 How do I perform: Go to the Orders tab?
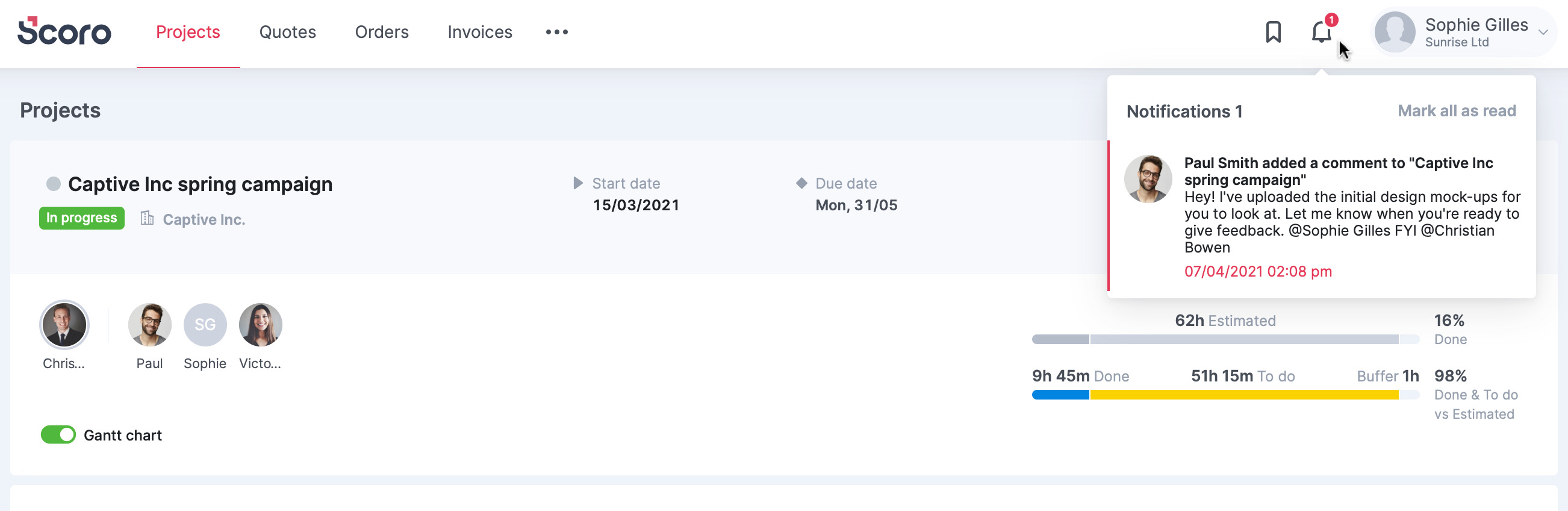[382, 32]
